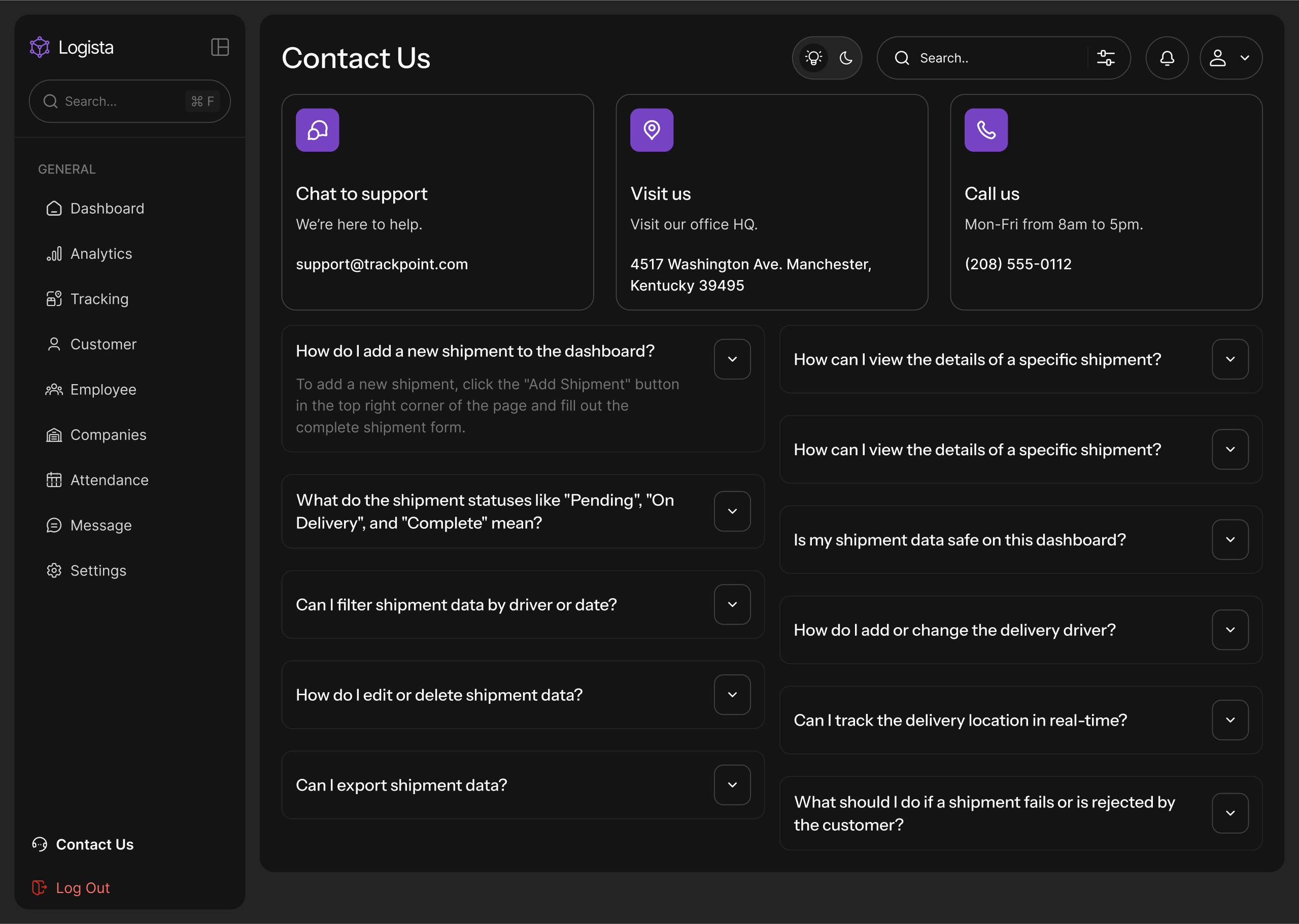Expand the shipment fails or rejected FAQ
1299x924 pixels.
click(1230, 813)
